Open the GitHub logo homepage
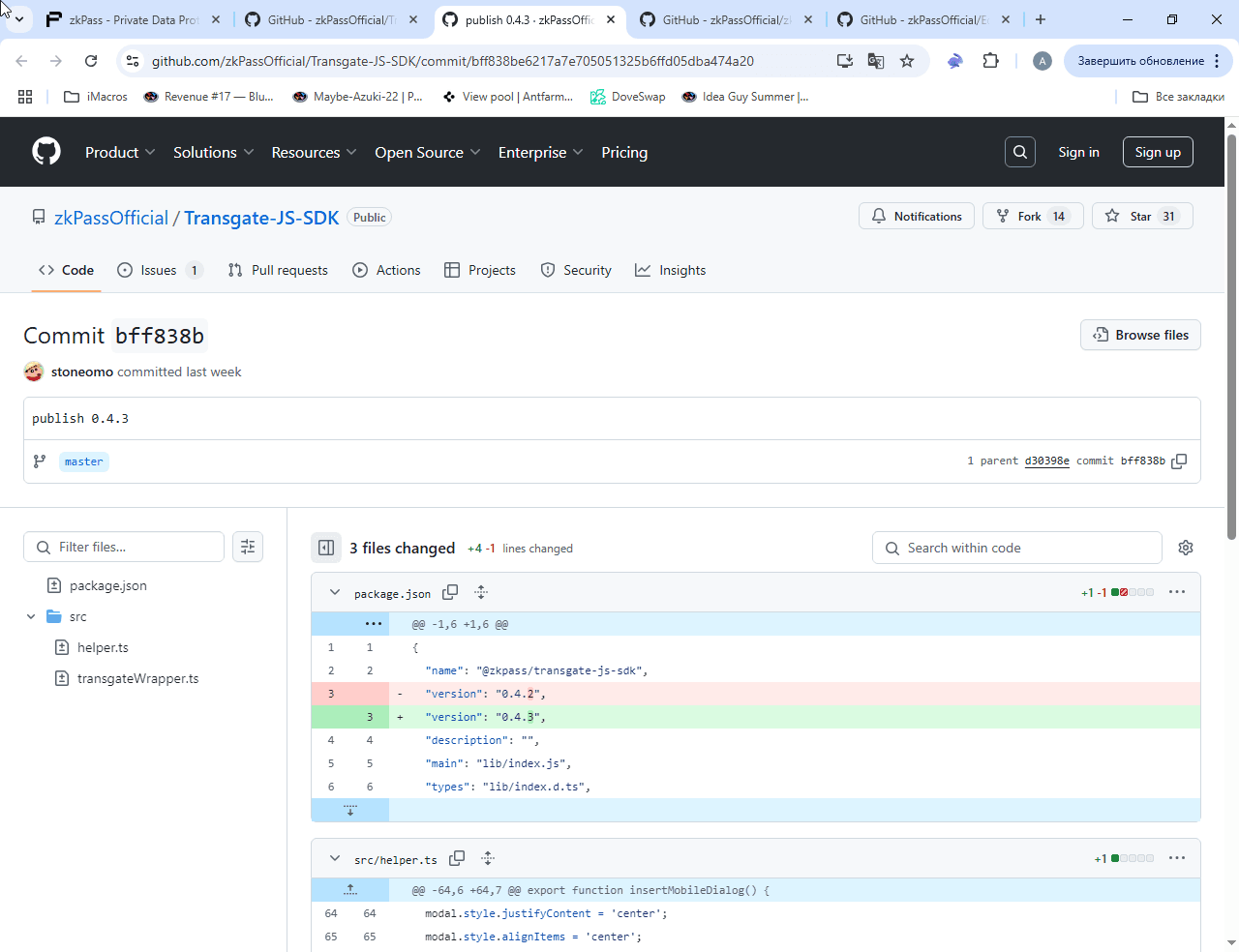This screenshot has height=952, width=1239. [x=46, y=152]
